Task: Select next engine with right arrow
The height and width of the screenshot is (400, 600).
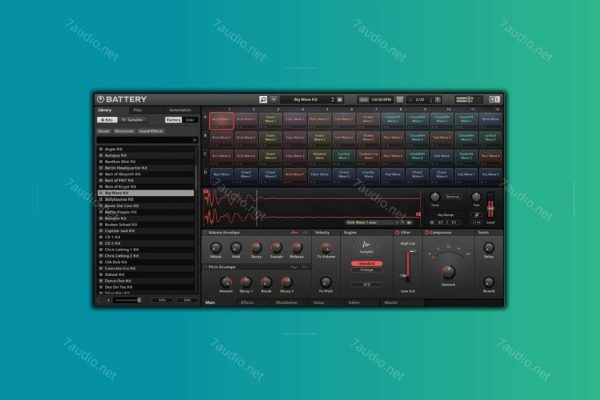Action: click(379, 247)
